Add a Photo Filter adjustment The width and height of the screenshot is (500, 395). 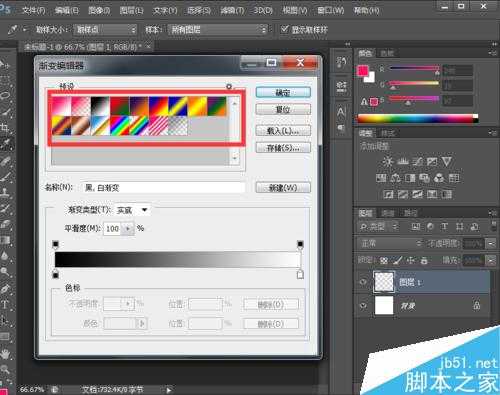pyautogui.click(x=424, y=178)
